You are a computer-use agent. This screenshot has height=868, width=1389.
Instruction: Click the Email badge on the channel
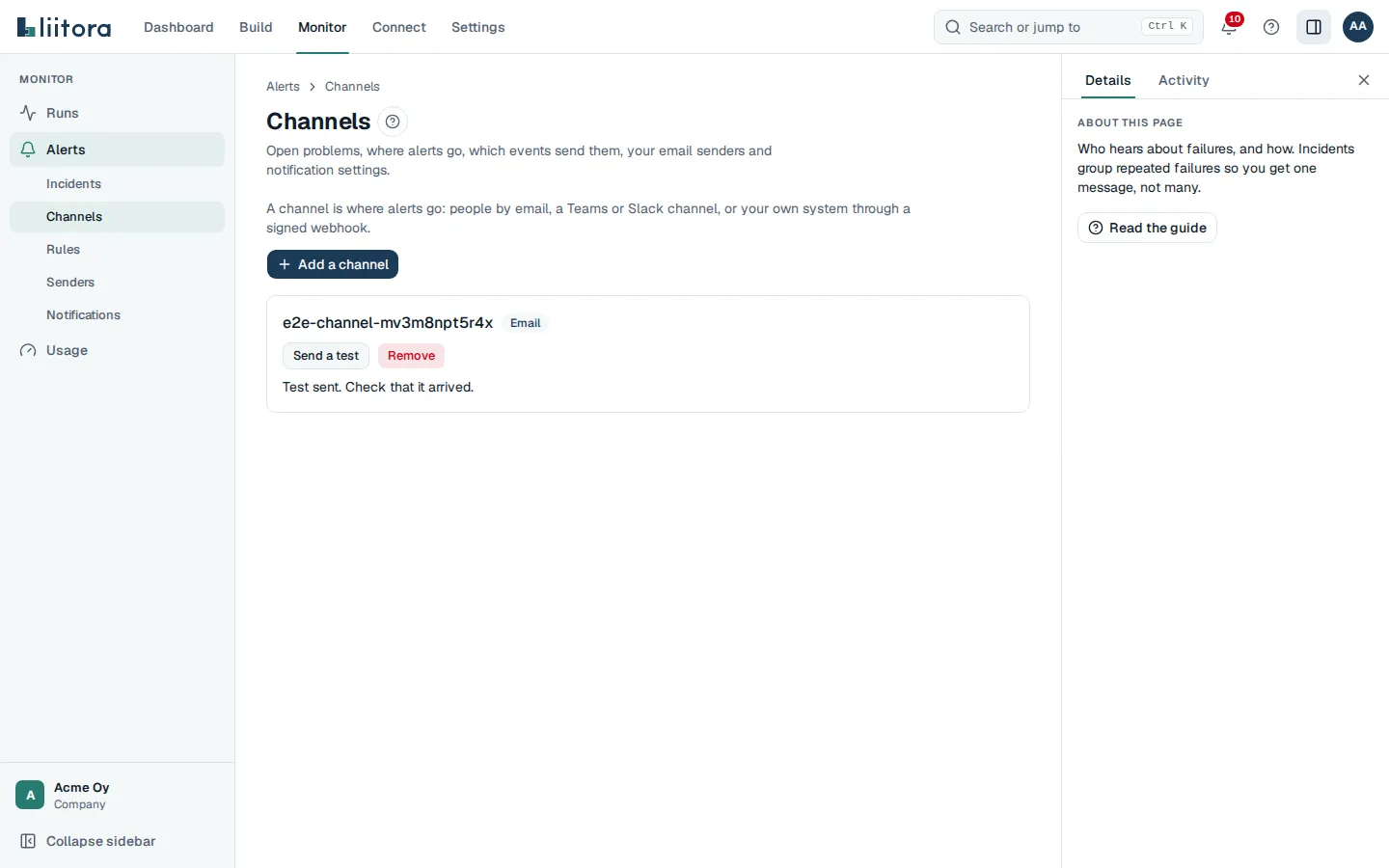[526, 323]
